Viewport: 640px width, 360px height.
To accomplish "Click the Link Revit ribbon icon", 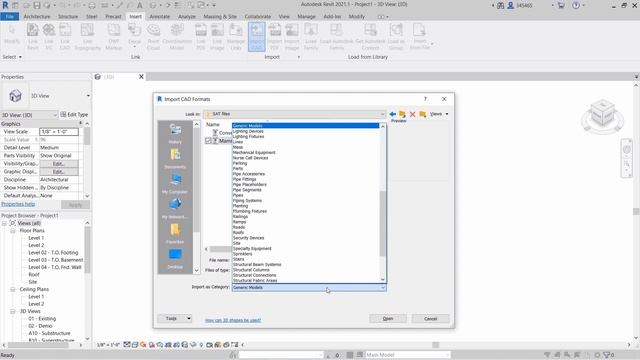I will coord(33,37).
